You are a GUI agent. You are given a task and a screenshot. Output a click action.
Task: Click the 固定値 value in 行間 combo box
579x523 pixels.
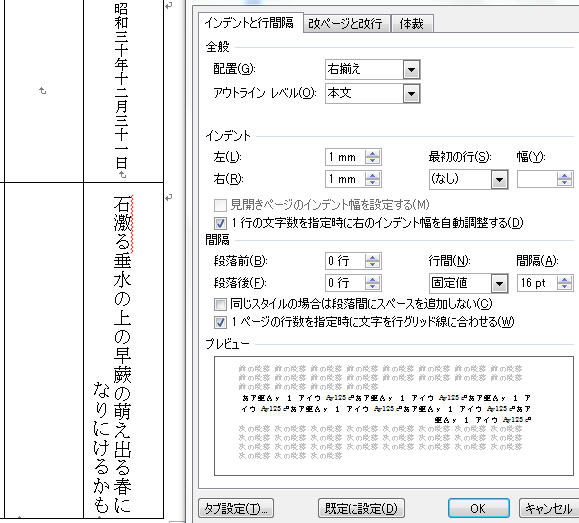450,284
